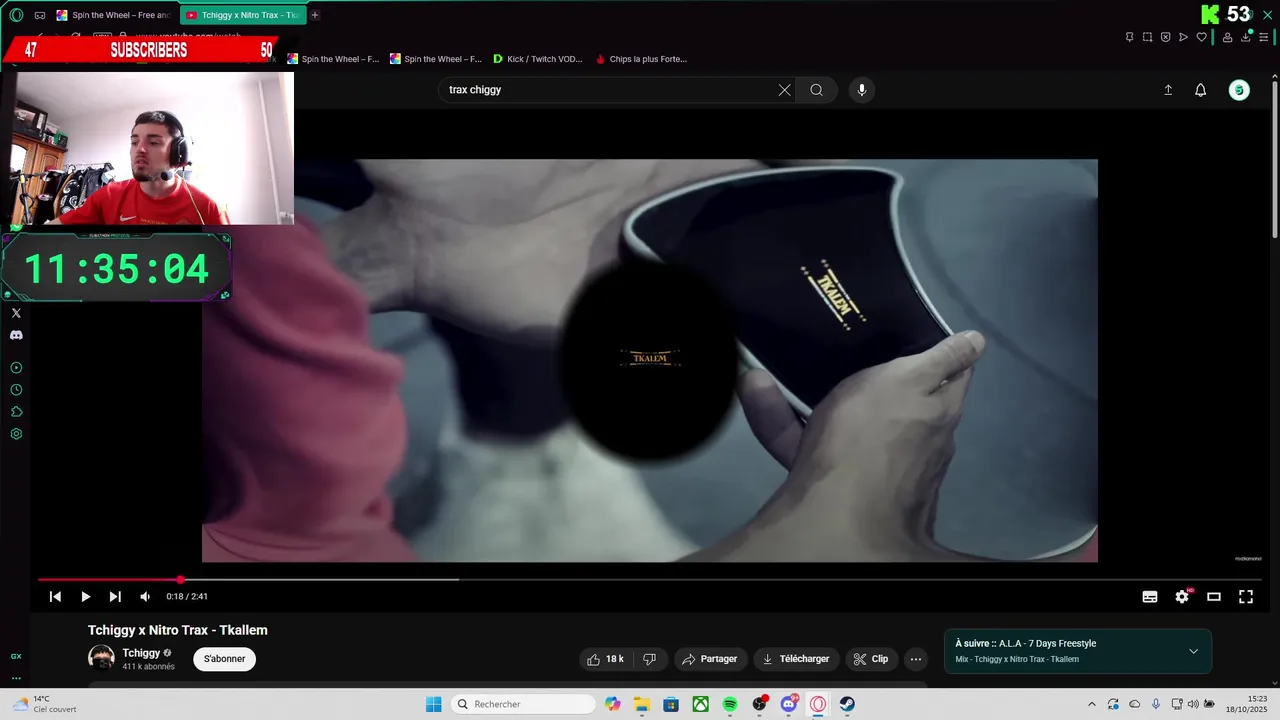Create a Clip with the scissors button
This screenshot has height=720, width=1280.
(x=870, y=659)
